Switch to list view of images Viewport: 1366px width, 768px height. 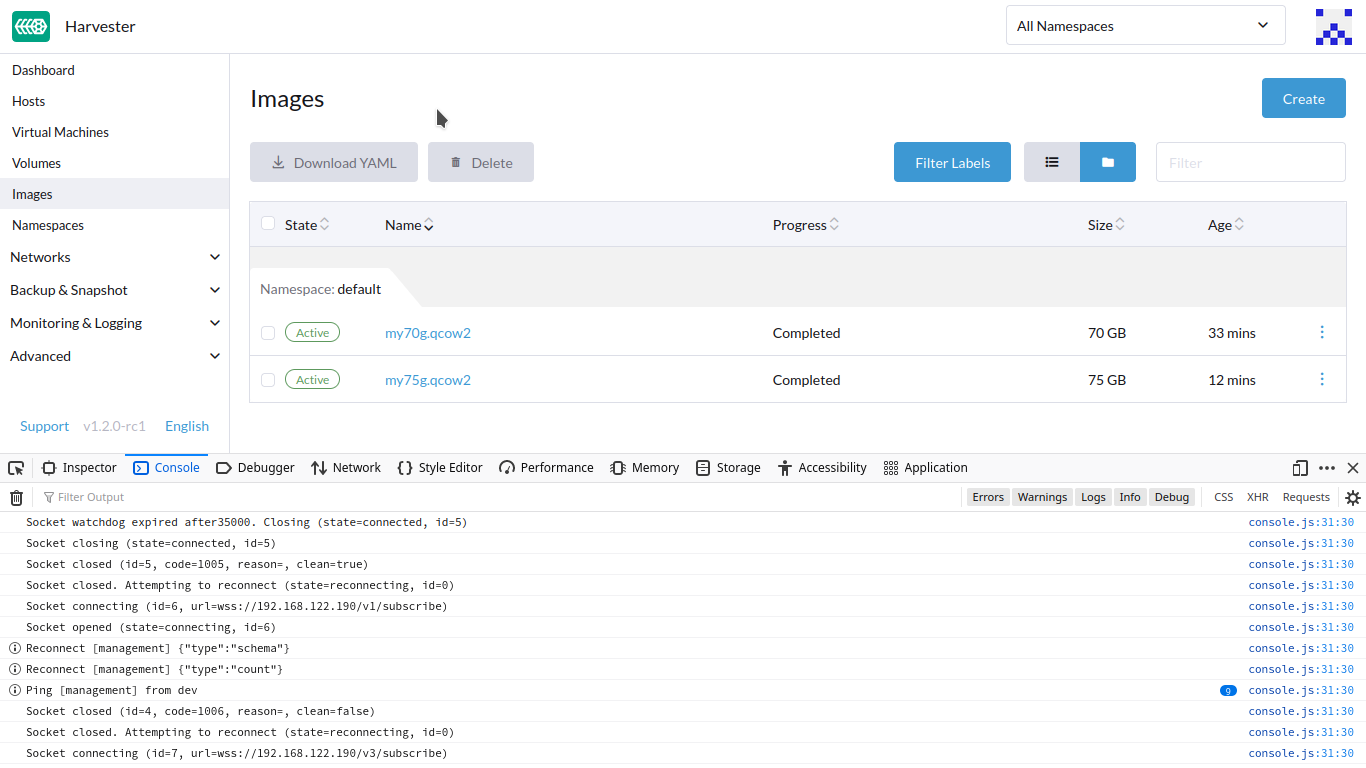[1050, 161]
